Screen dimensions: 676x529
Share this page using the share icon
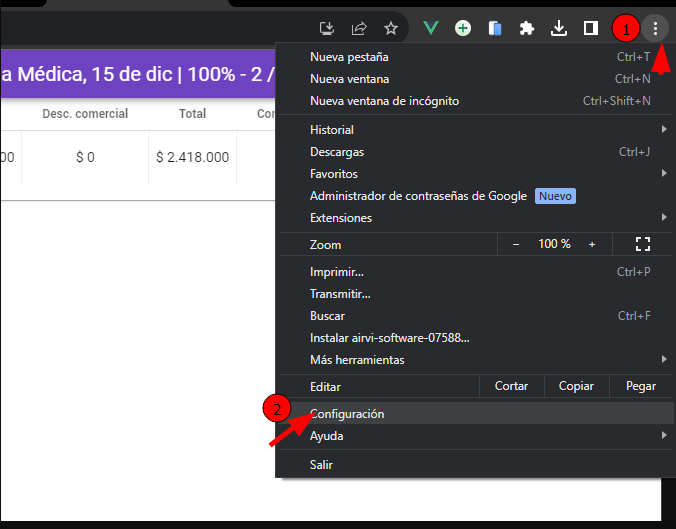coord(358,28)
